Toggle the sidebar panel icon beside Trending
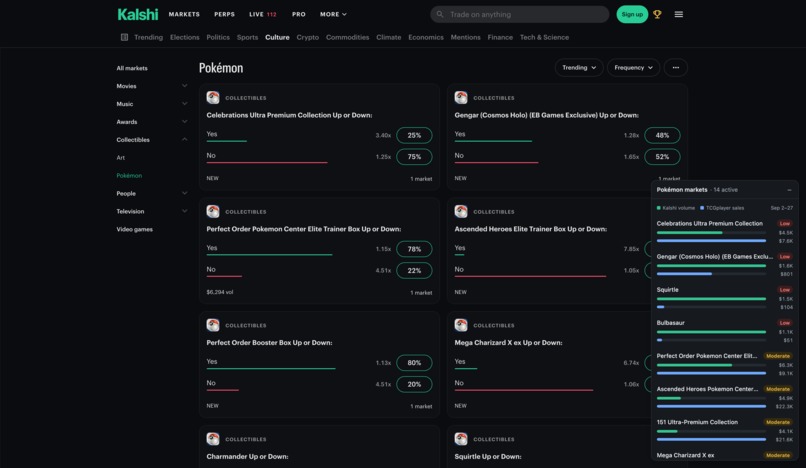 (124, 37)
